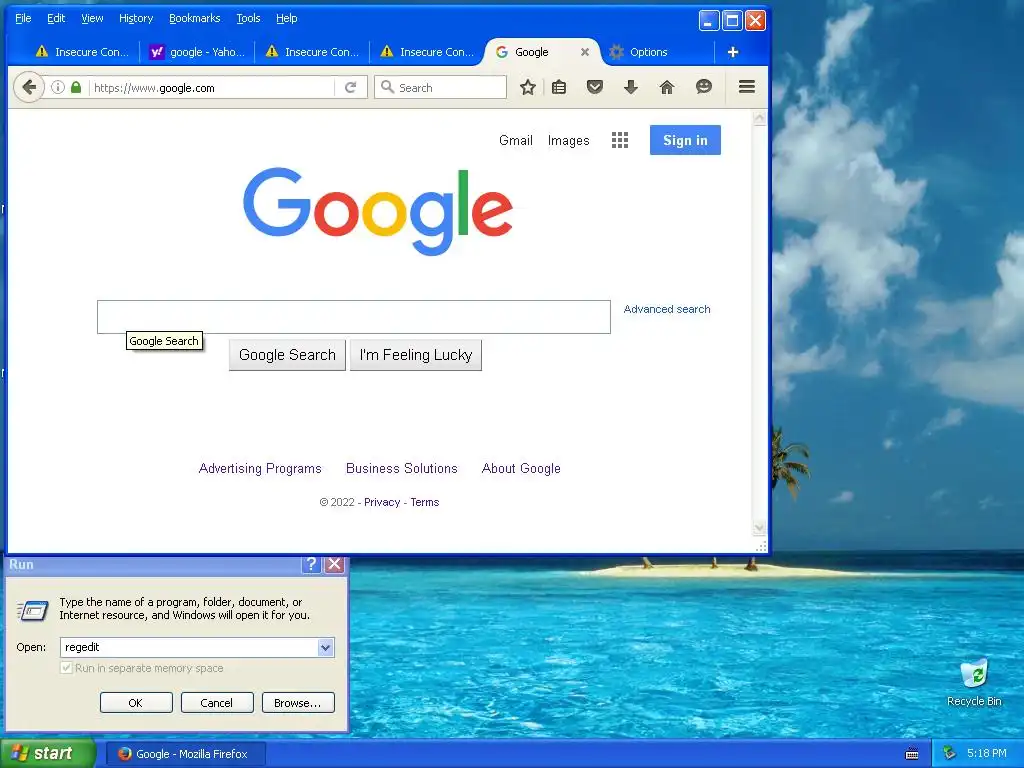This screenshot has width=1024, height=768.
Task: Click the Run dialog help question mark
Action: (312, 564)
